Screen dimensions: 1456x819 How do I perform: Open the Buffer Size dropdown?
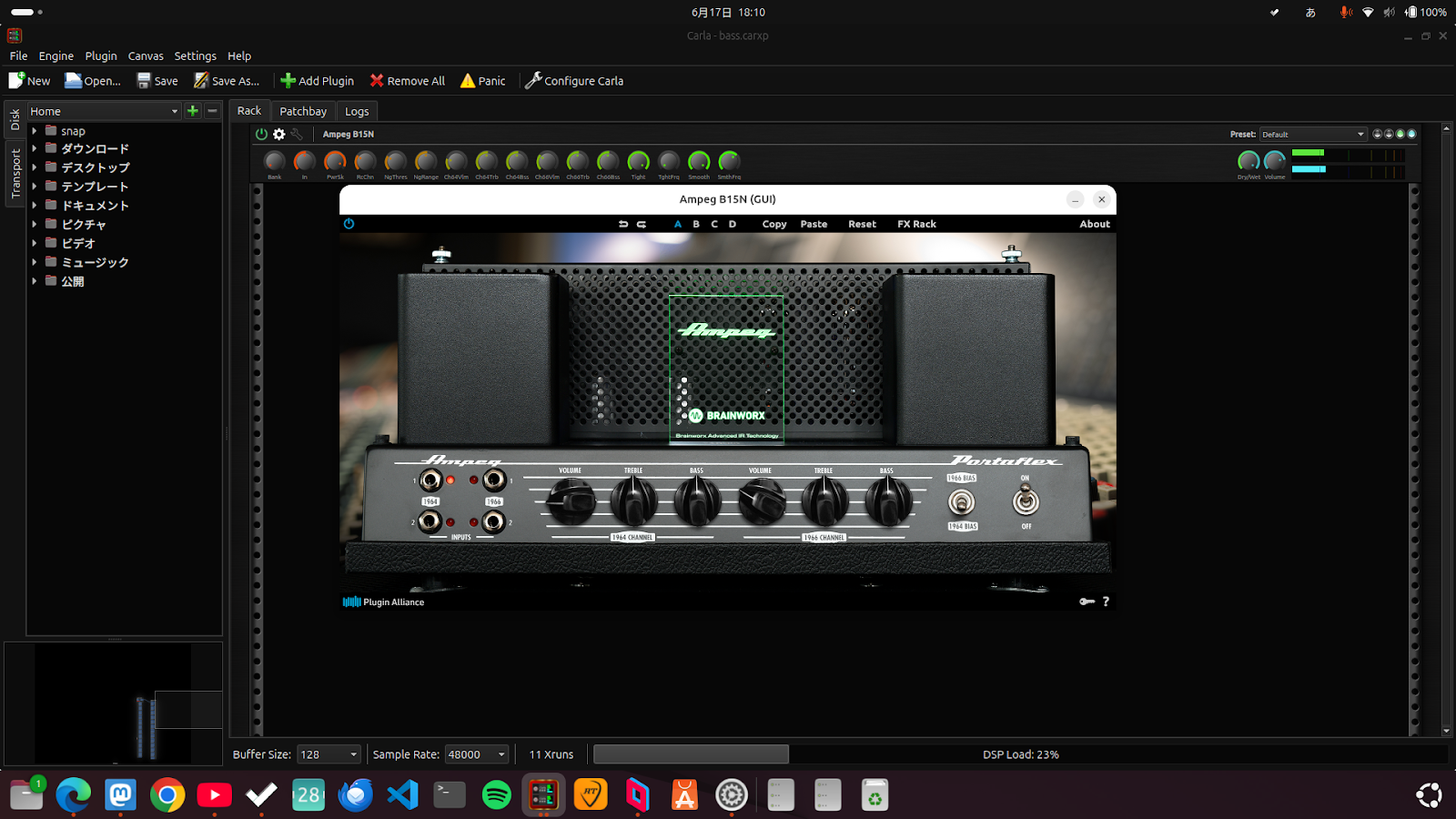(329, 754)
